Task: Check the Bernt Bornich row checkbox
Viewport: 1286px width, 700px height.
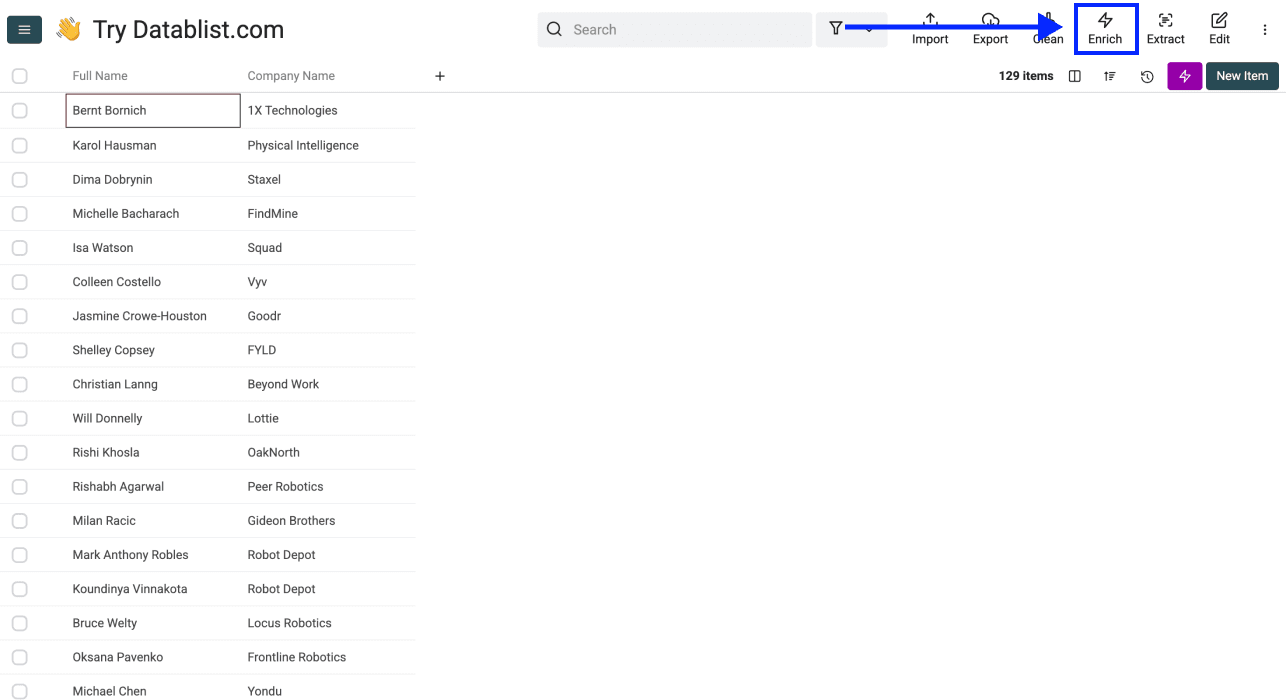Action: (x=19, y=110)
